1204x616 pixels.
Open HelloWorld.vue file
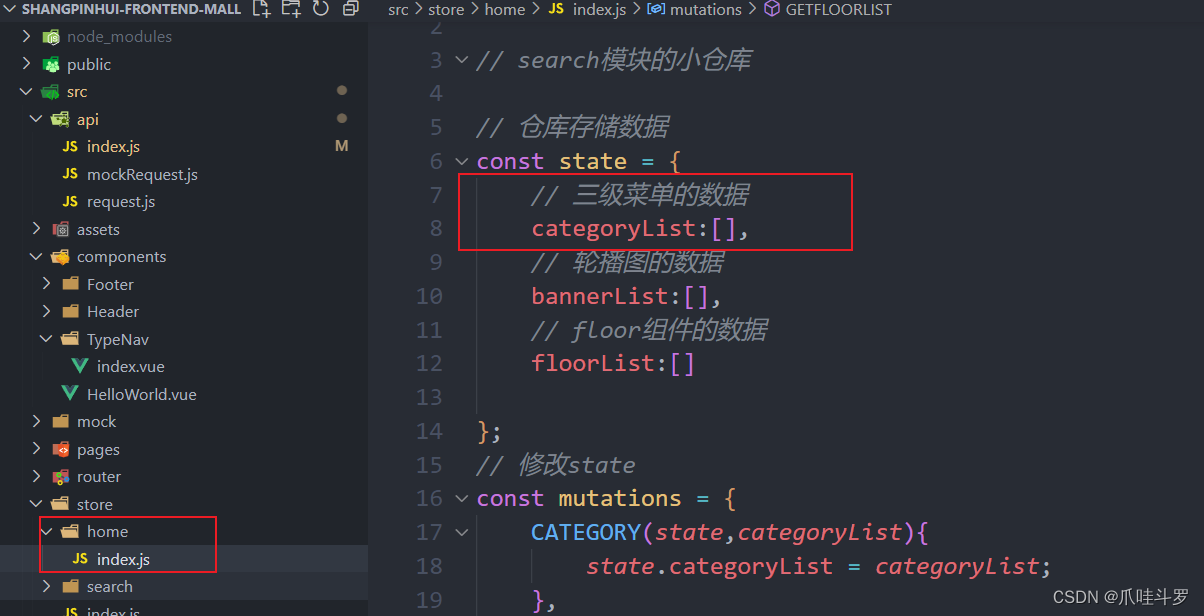click(x=141, y=394)
